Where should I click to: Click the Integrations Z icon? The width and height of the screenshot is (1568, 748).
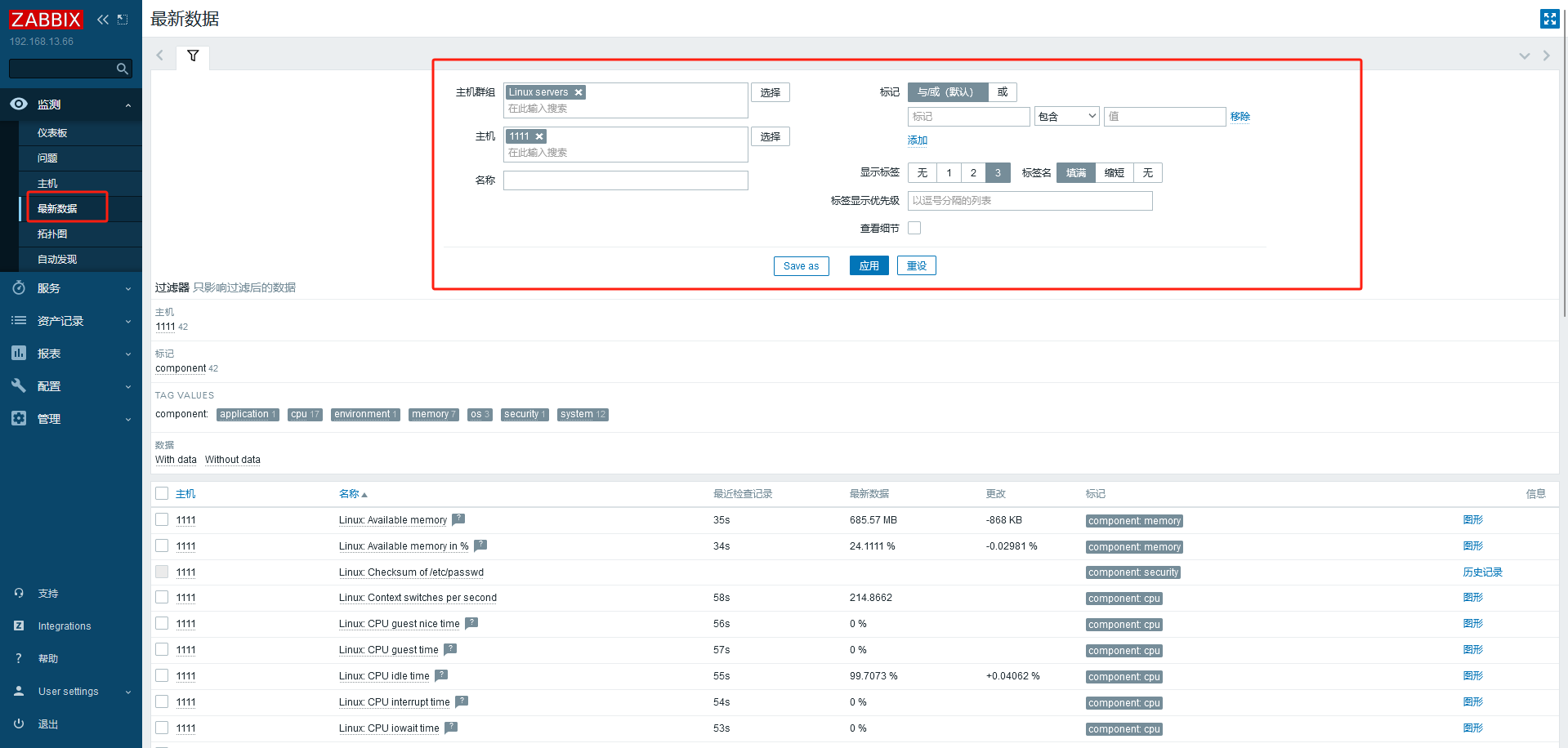[x=19, y=626]
